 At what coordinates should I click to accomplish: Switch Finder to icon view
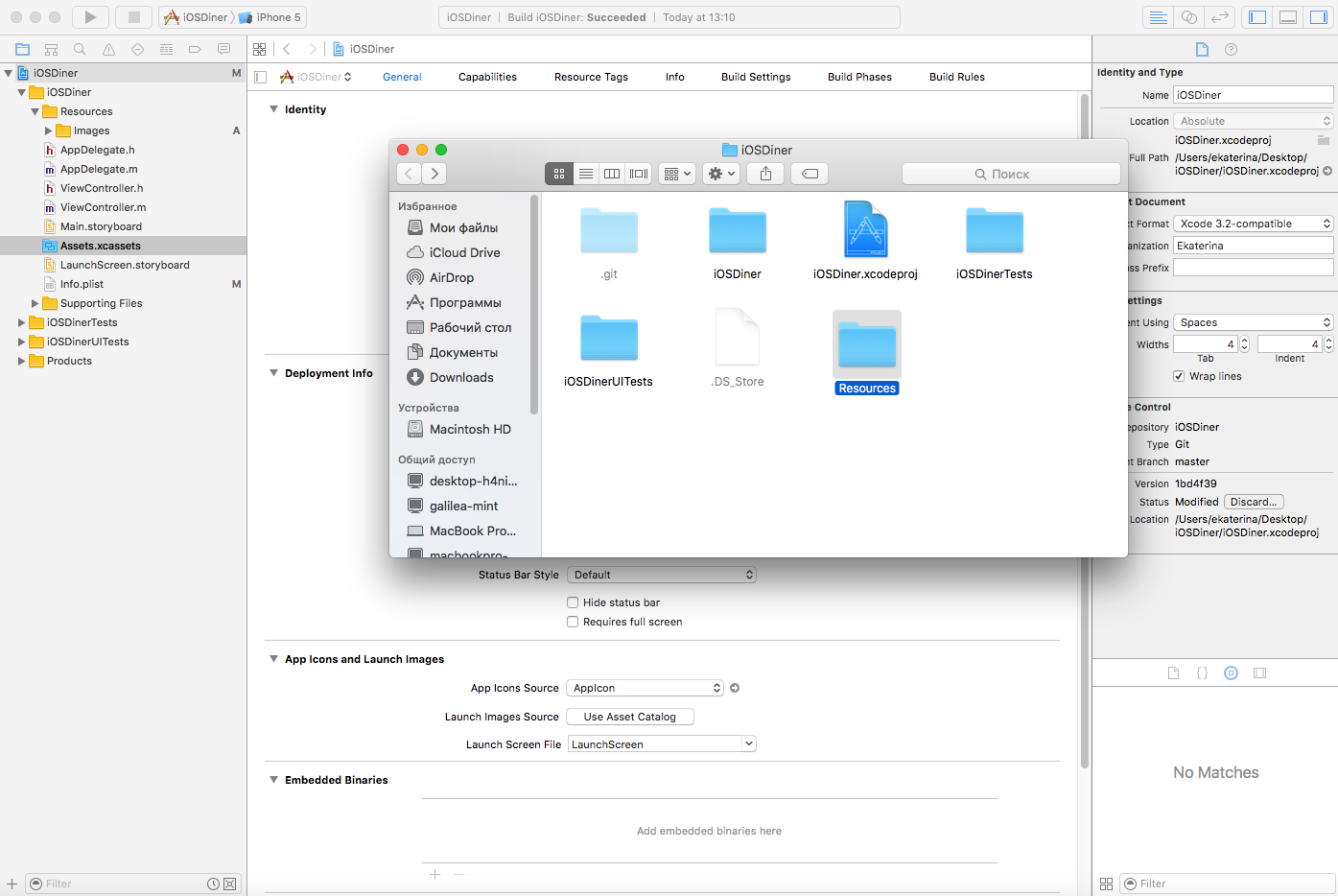[x=559, y=174]
